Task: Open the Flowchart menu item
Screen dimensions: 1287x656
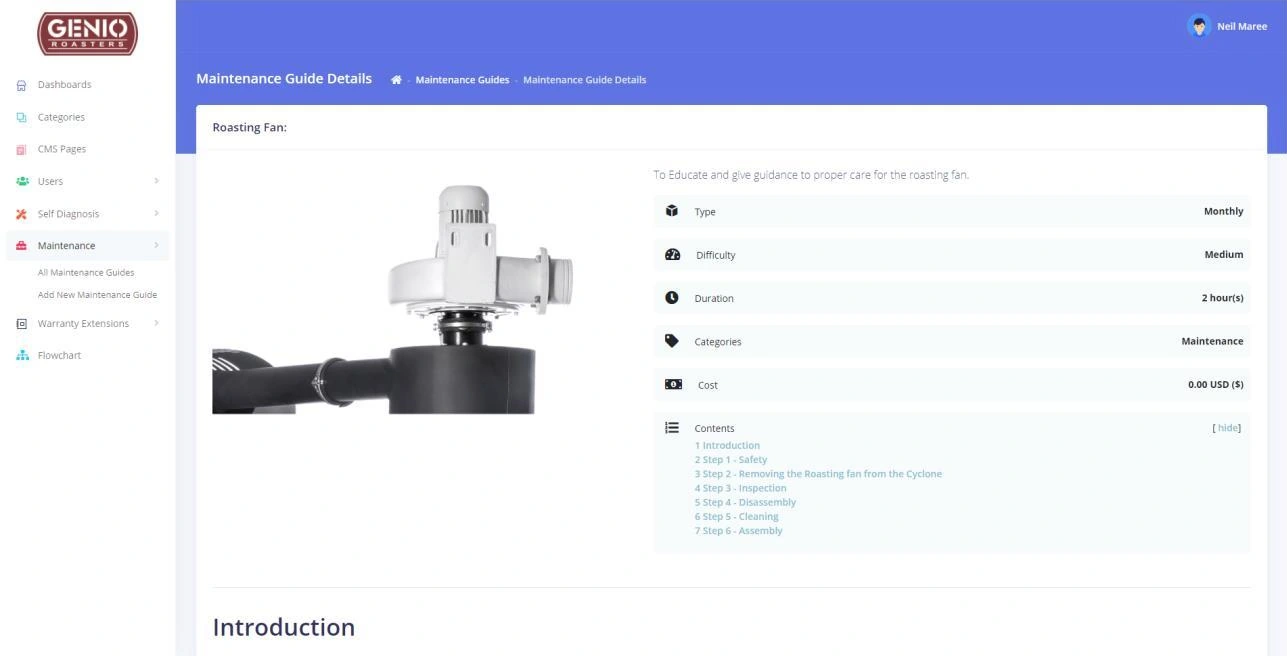Action: 59,355
